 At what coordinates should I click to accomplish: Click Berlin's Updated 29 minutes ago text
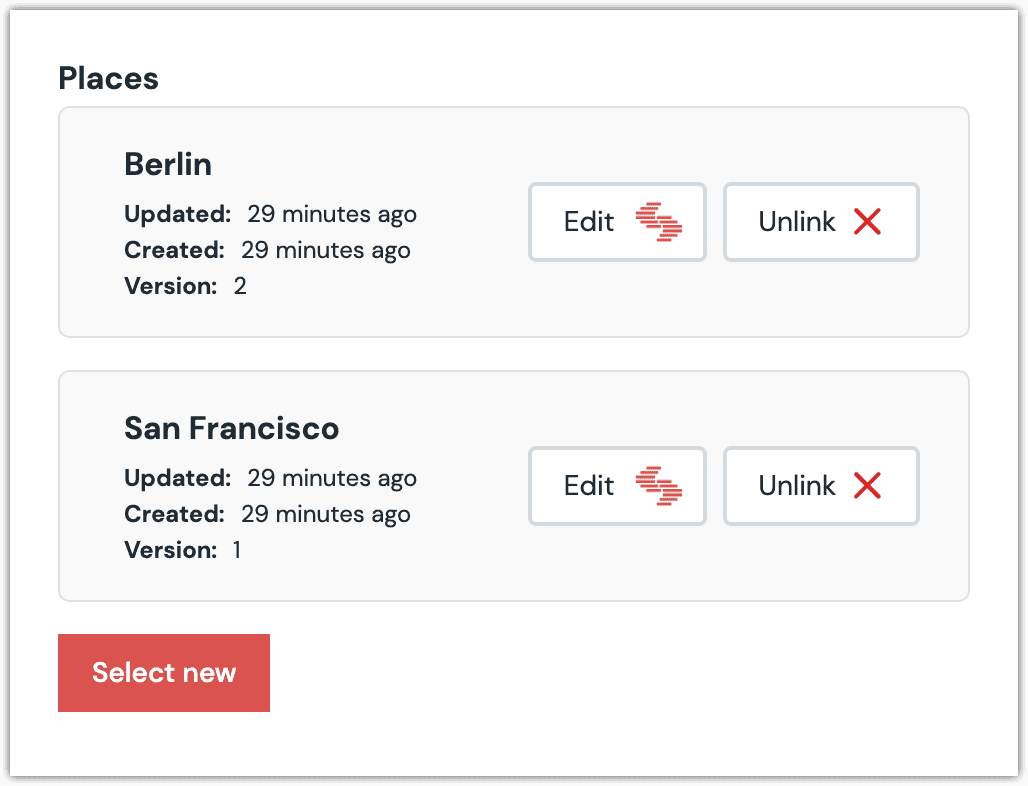coord(331,214)
